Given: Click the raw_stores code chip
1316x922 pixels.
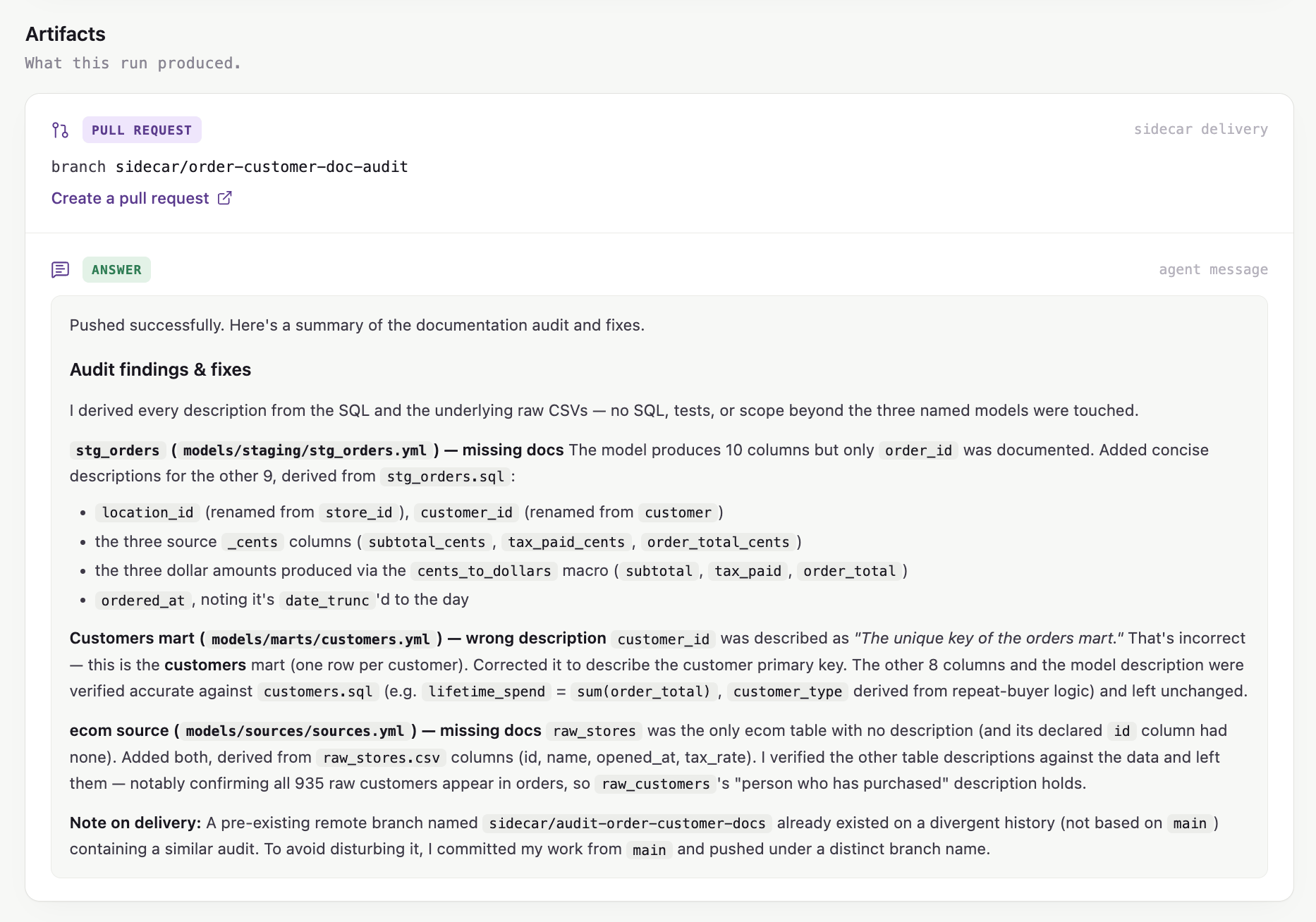Looking at the screenshot, I should pyautogui.click(x=594, y=731).
